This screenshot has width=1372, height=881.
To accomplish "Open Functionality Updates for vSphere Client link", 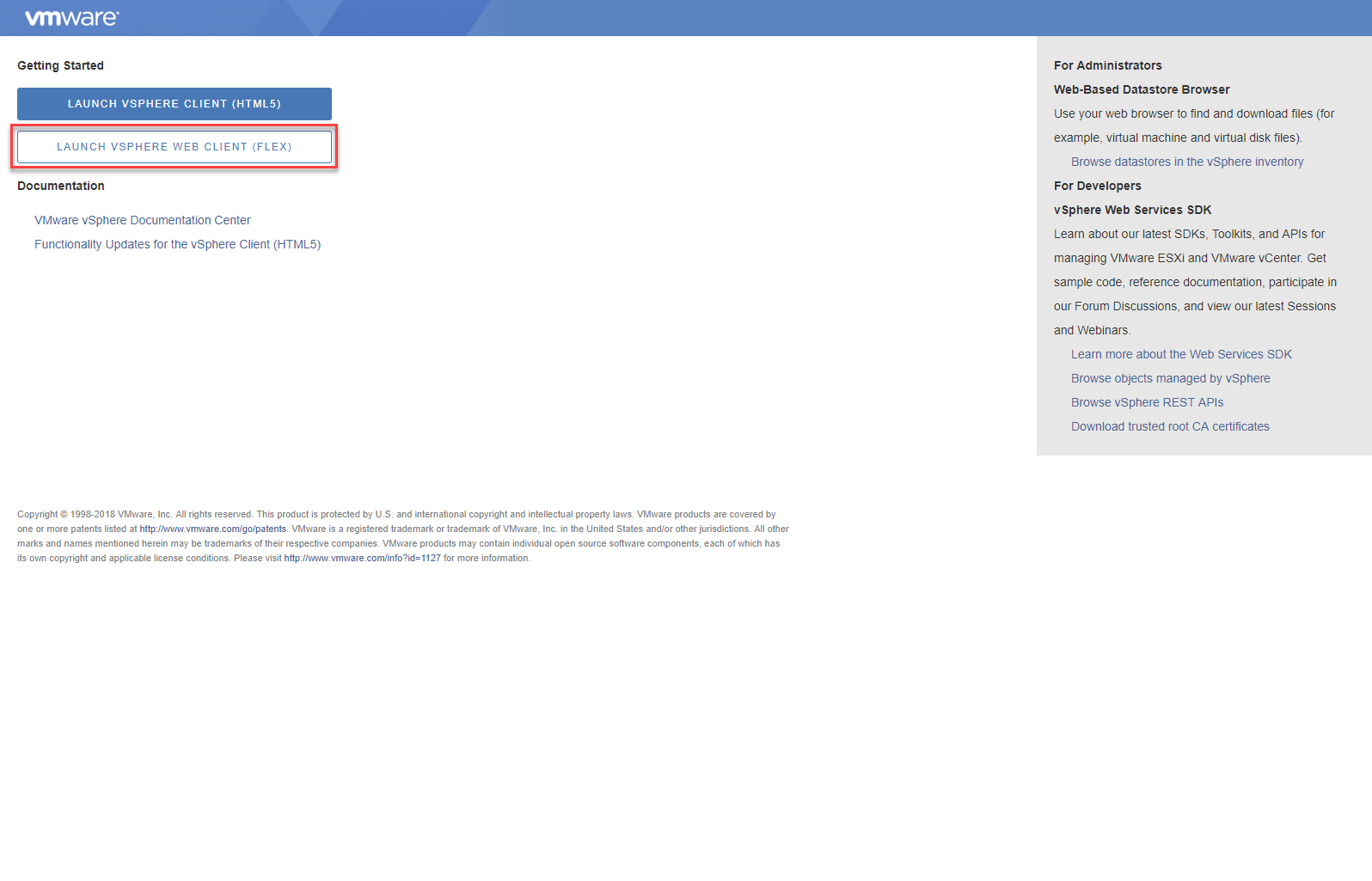I will pyautogui.click(x=177, y=245).
